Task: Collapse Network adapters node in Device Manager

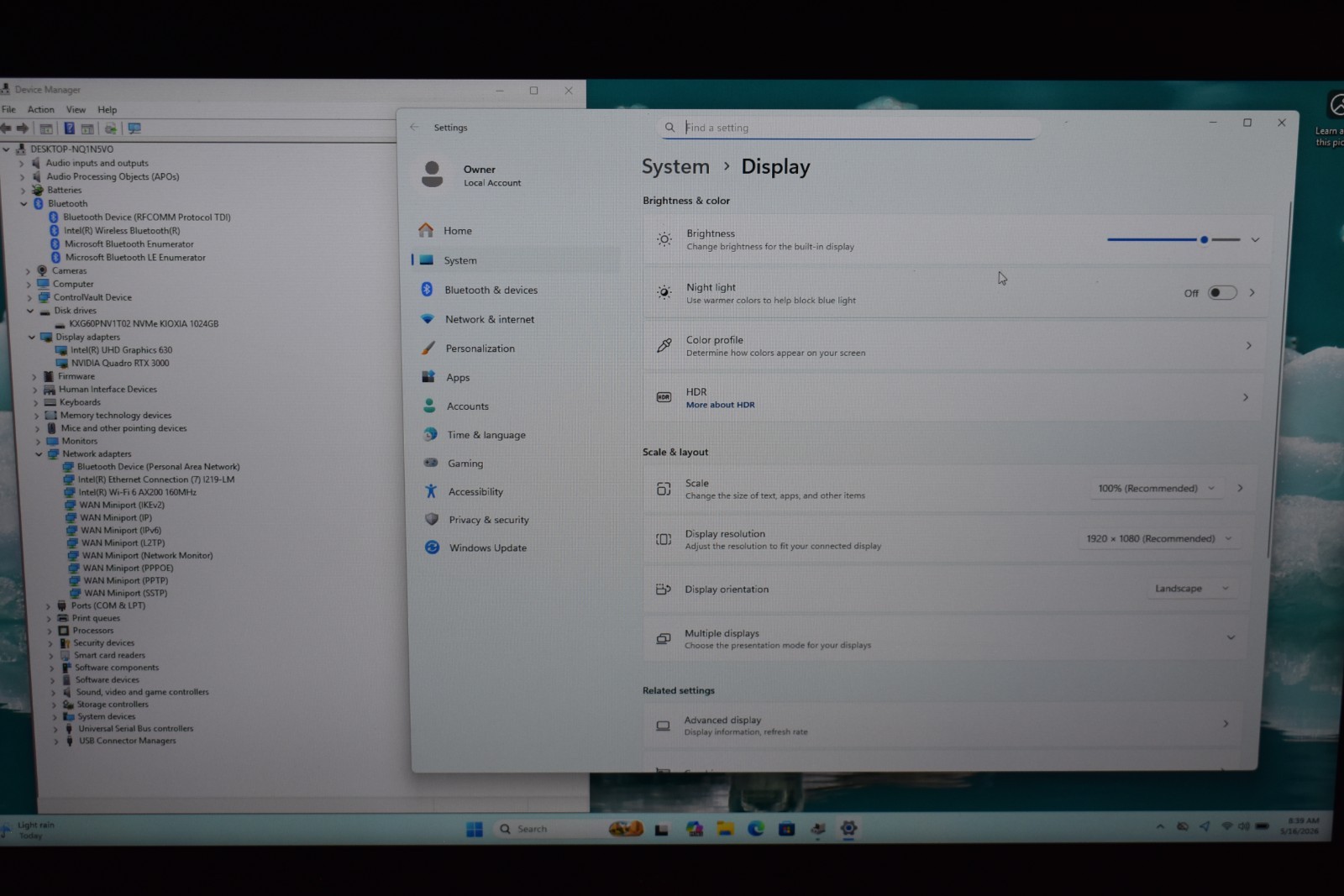Action: pos(39,454)
